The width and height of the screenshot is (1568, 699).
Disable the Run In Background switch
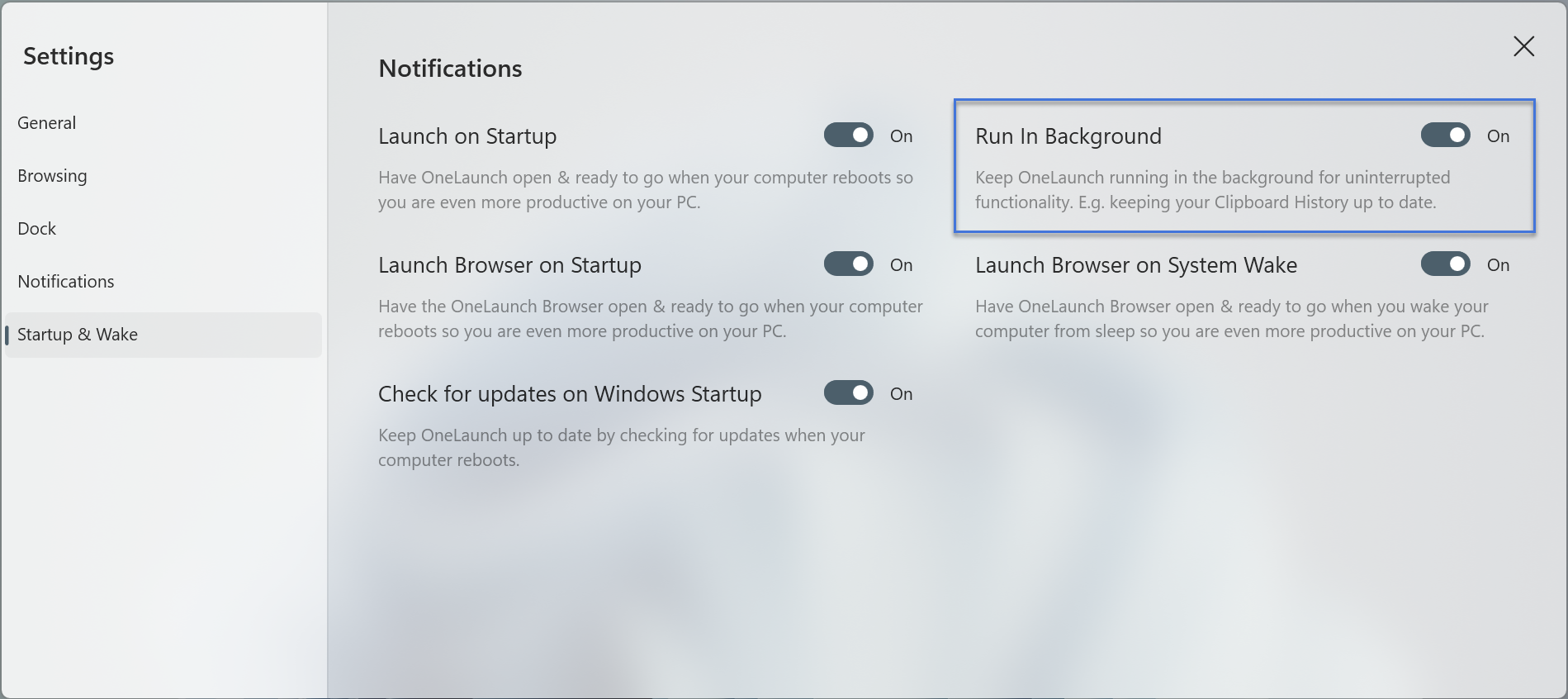(x=1445, y=136)
